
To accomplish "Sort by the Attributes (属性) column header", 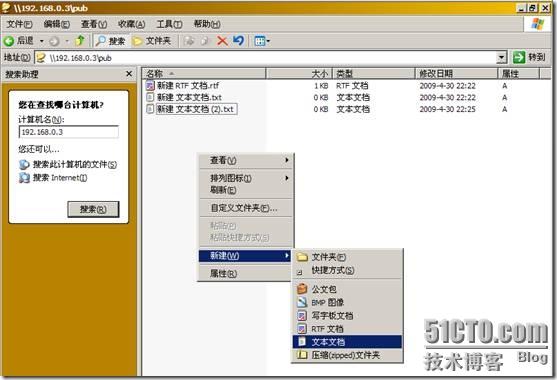I will [x=519, y=74].
